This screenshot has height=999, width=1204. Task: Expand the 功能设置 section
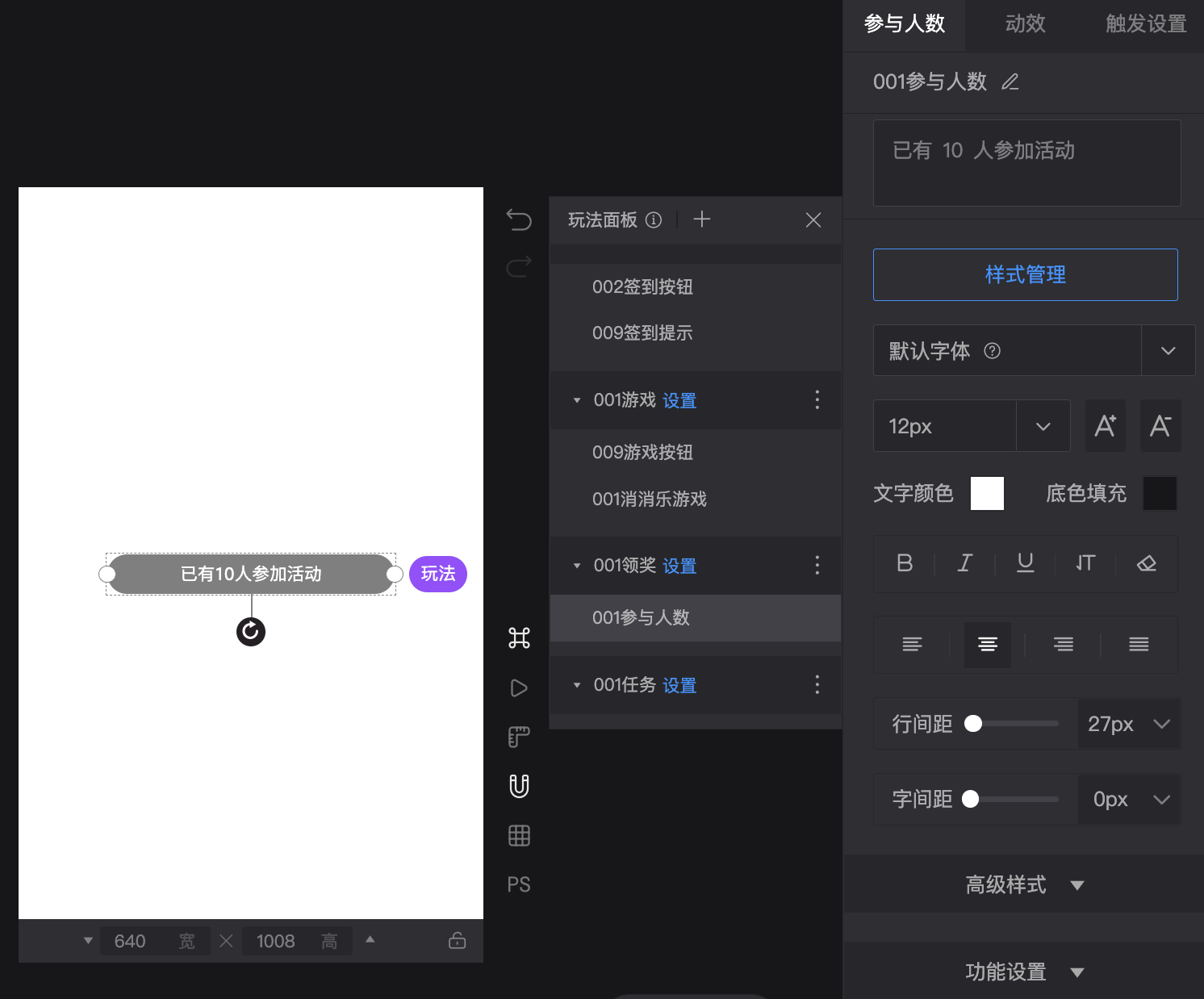tap(1025, 972)
